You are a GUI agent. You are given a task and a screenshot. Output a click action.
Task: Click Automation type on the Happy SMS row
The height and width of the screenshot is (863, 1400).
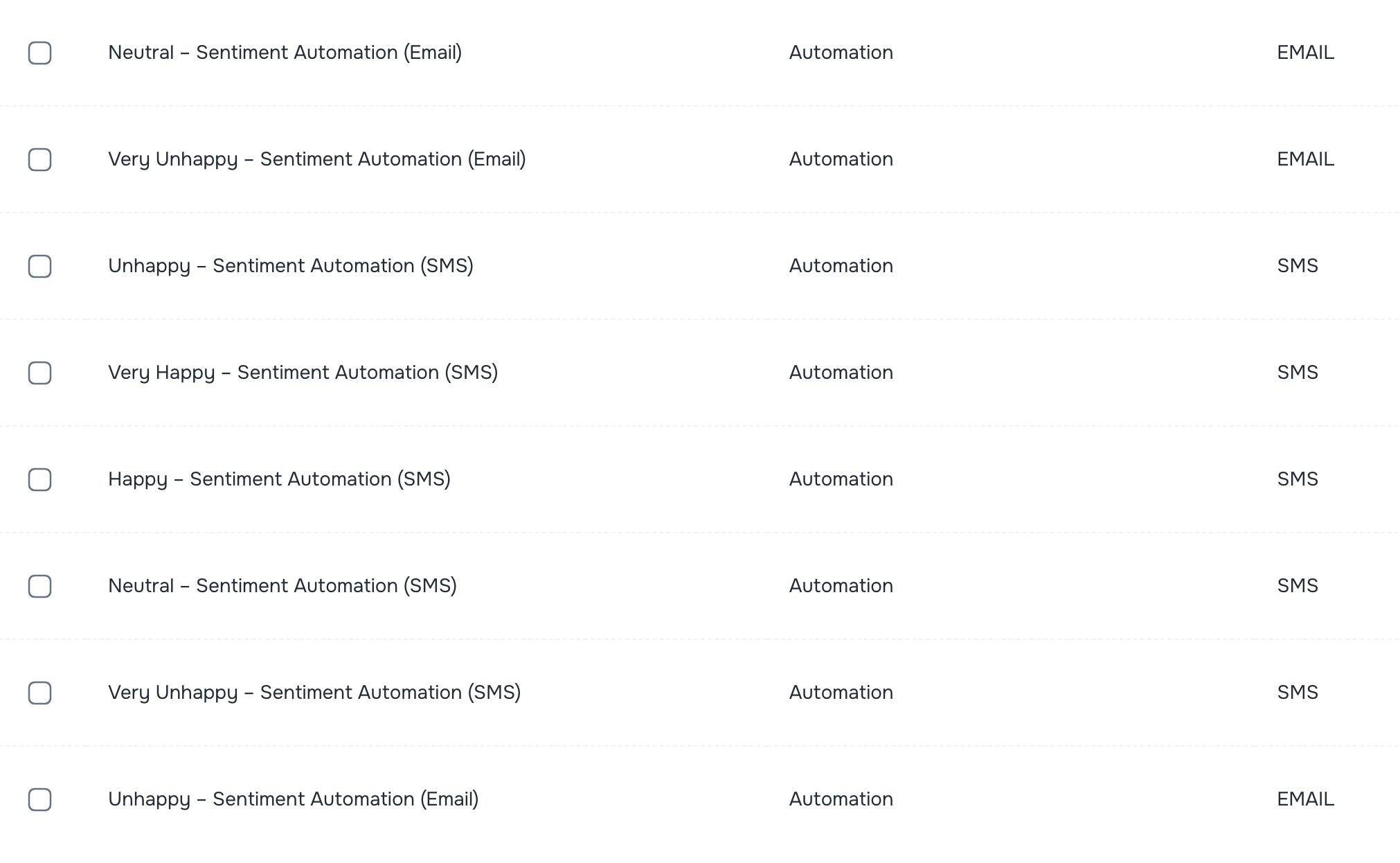tap(841, 479)
